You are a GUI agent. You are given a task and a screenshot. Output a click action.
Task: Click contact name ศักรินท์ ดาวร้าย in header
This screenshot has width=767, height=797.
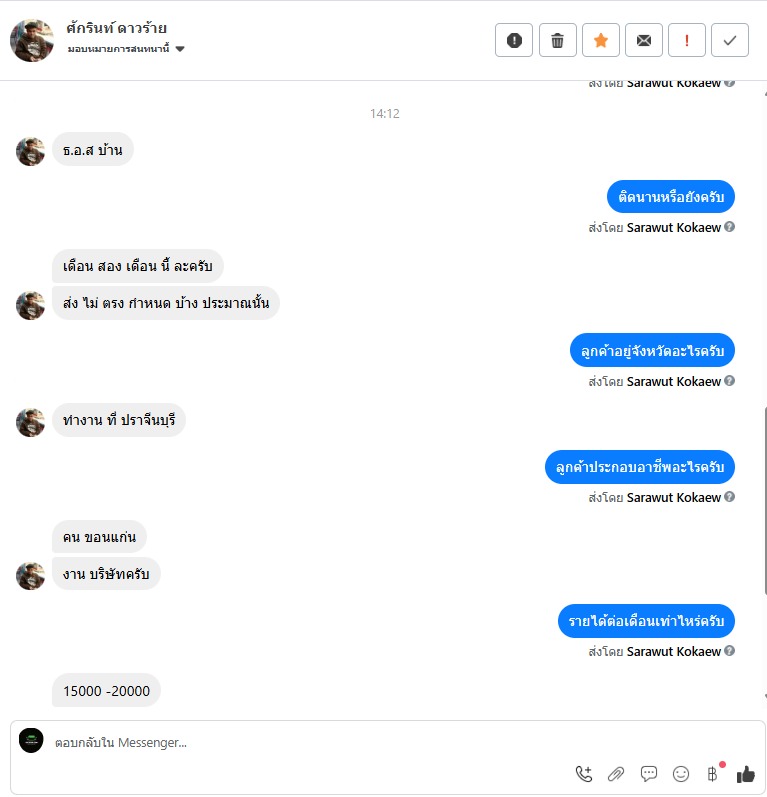tap(116, 28)
